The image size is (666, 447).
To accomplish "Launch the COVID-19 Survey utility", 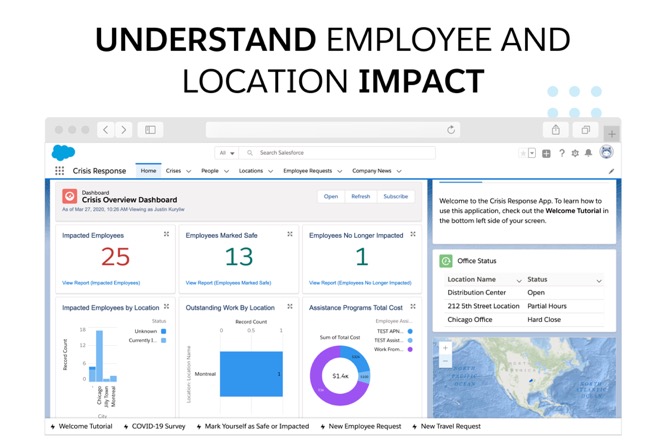I will [x=155, y=426].
